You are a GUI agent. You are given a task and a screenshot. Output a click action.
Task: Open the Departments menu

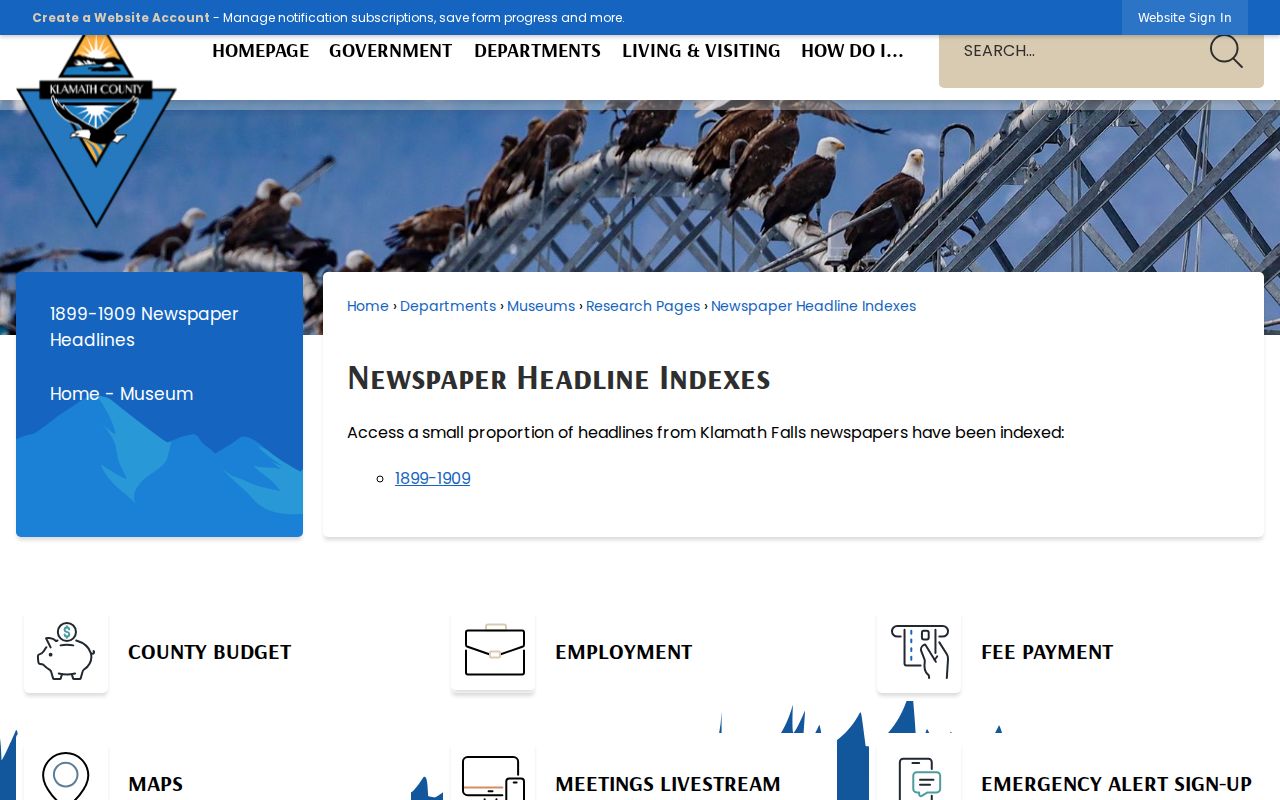pyautogui.click(x=537, y=51)
